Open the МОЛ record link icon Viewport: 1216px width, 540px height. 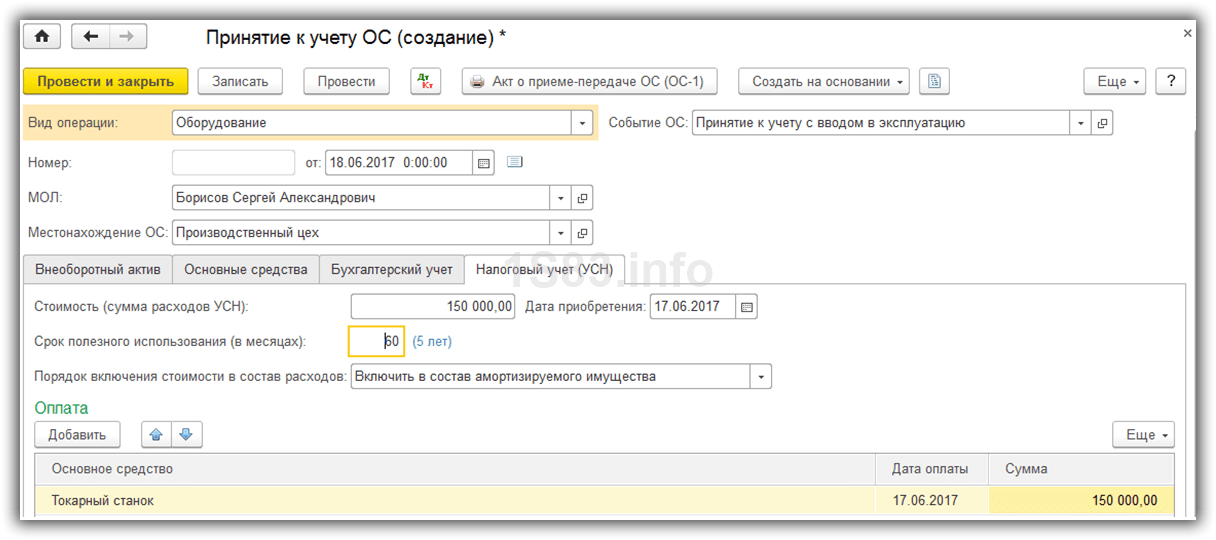coord(582,198)
